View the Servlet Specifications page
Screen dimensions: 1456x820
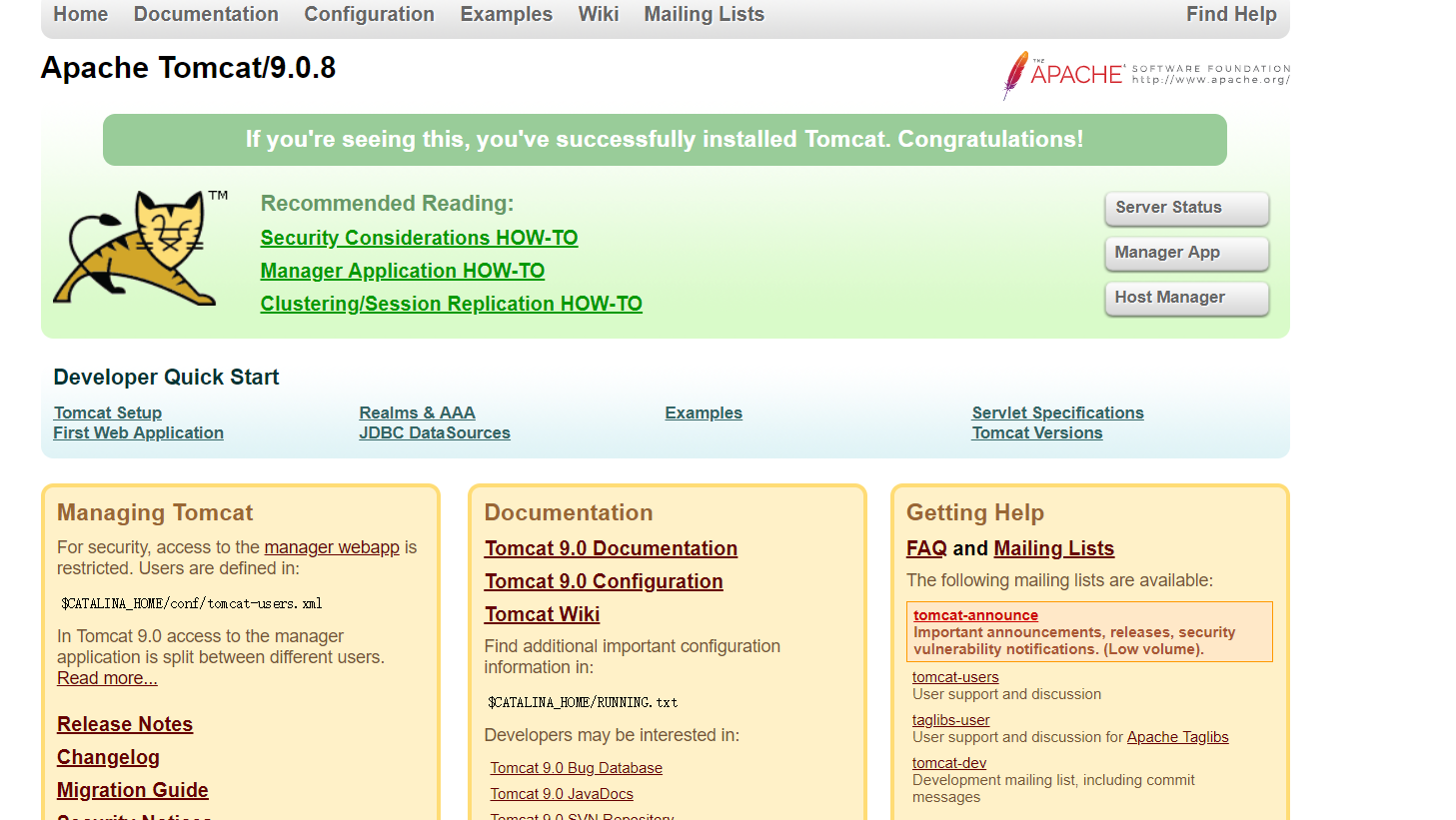click(1056, 412)
